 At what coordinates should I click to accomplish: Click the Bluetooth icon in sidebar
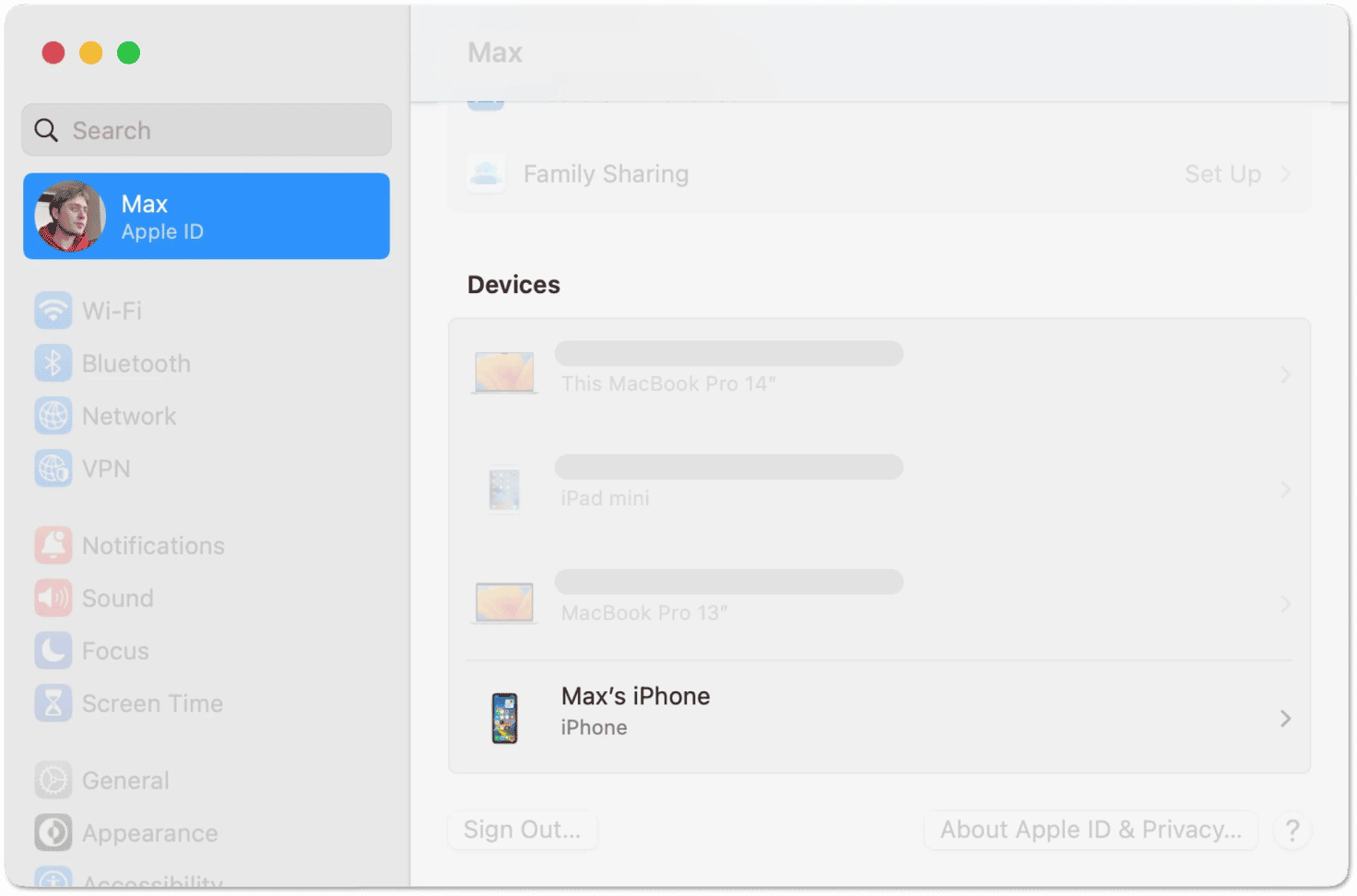tap(53, 363)
